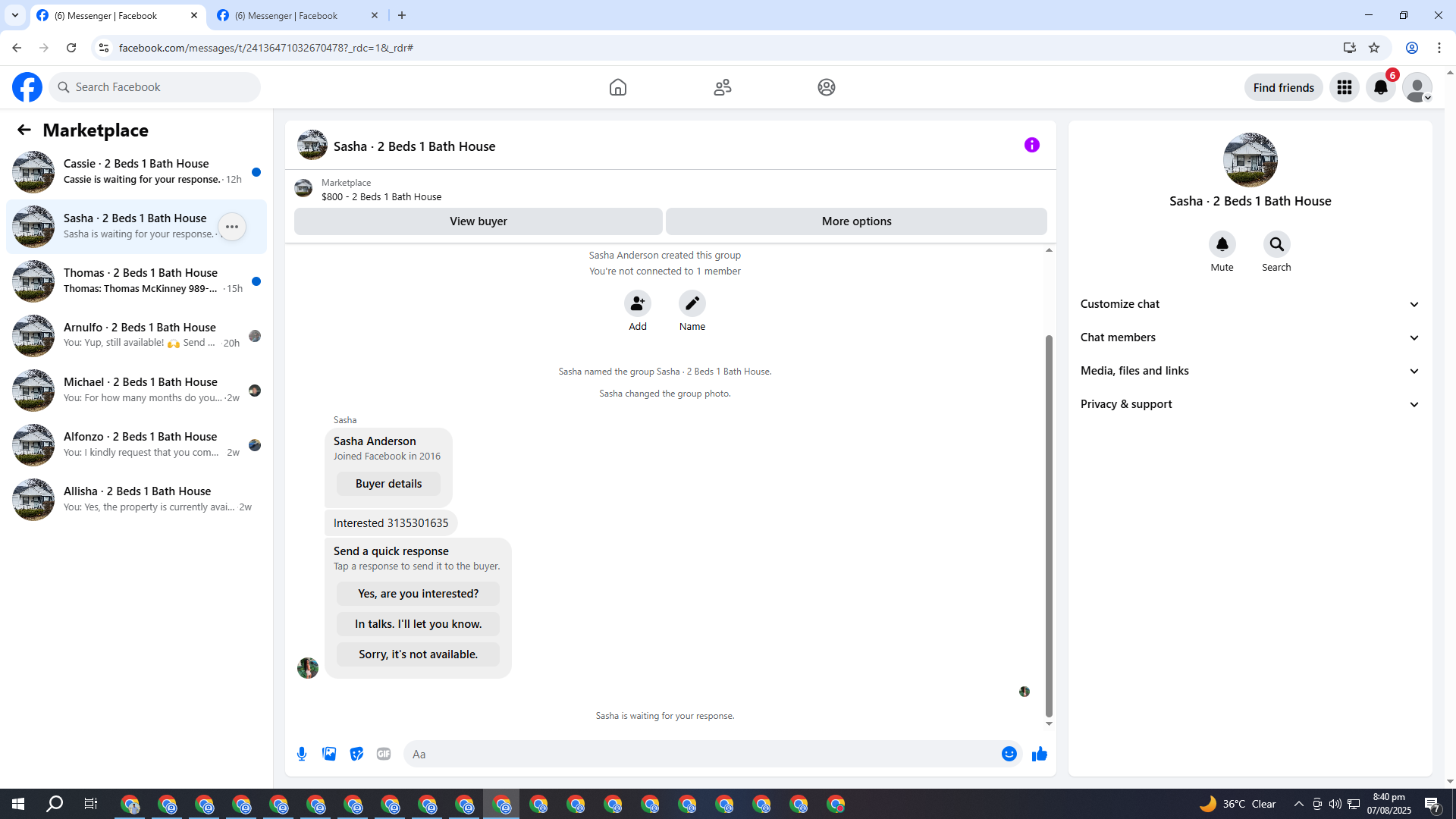Go to Home feed icon
Screen dimensions: 1456x819
click(x=618, y=87)
